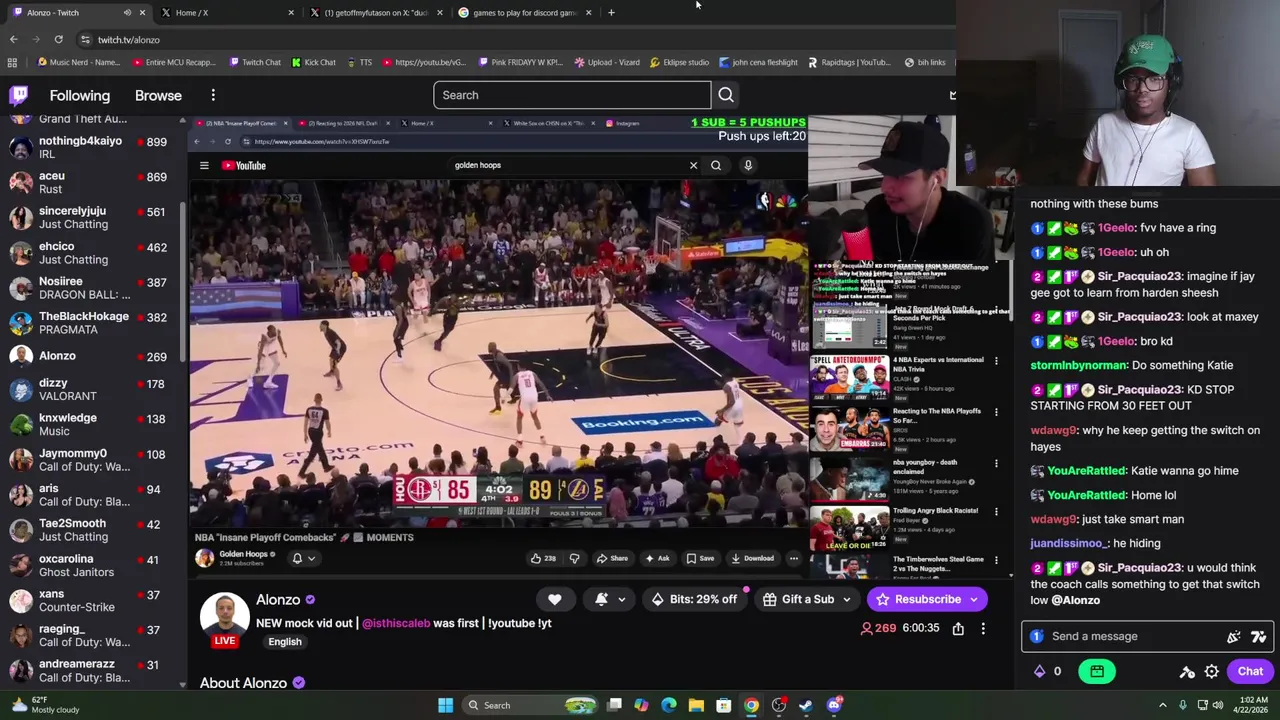Open nothingb4kaiyo channel in sidebar
The height and width of the screenshot is (720, 1280).
90,148
